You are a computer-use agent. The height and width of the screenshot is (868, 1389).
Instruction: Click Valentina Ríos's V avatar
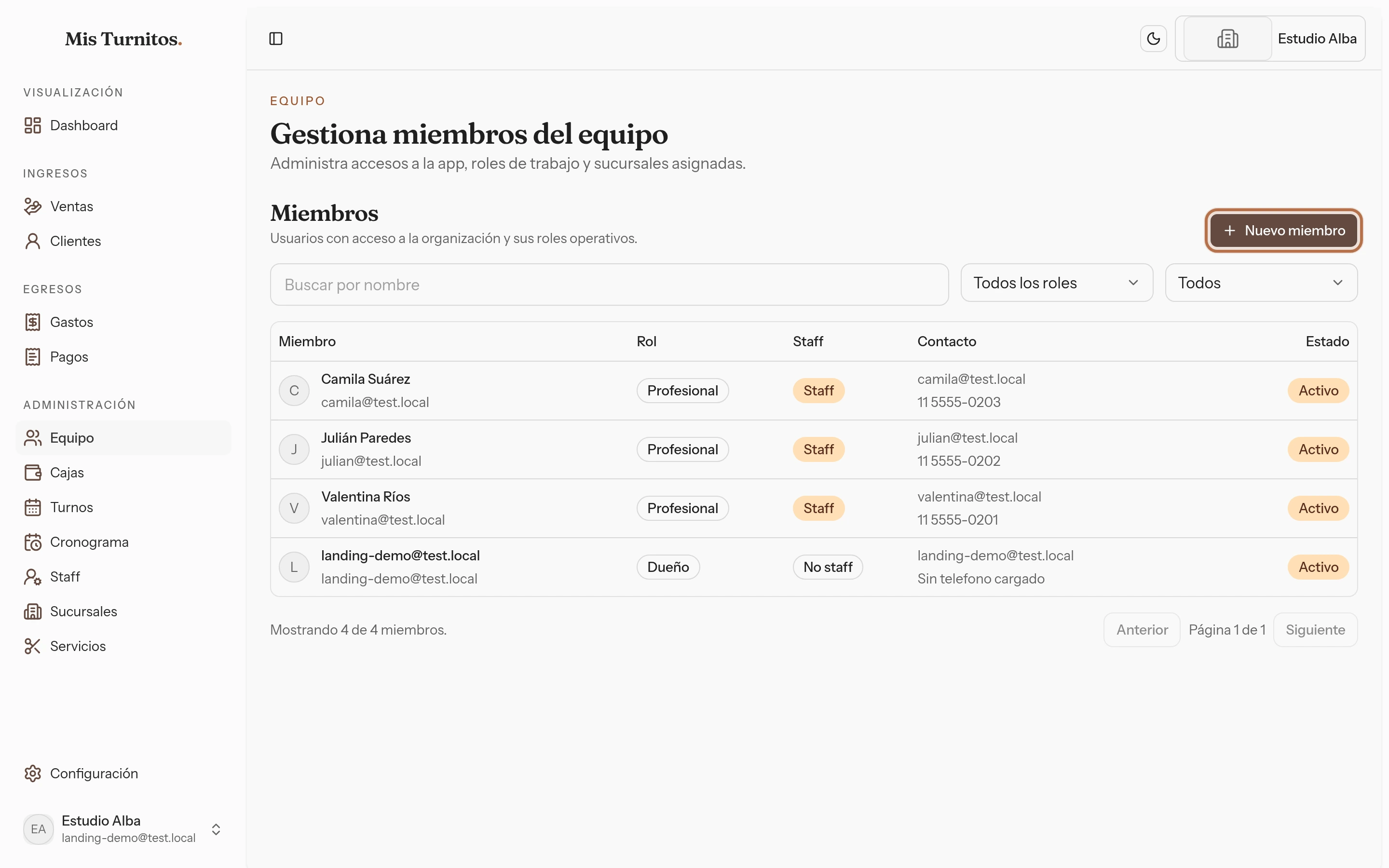(294, 508)
